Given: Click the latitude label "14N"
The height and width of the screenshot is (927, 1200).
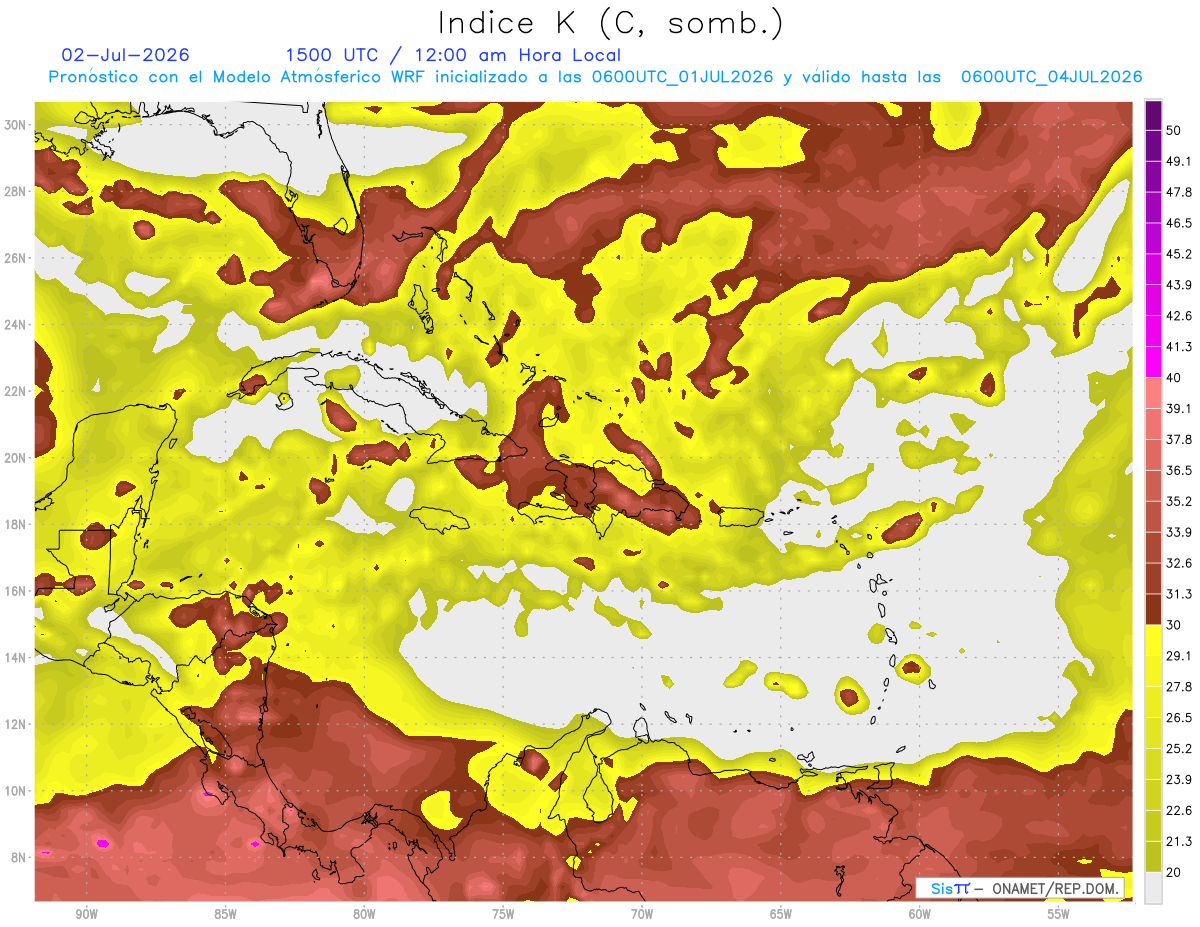Looking at the screenshot, I should 15,658.
